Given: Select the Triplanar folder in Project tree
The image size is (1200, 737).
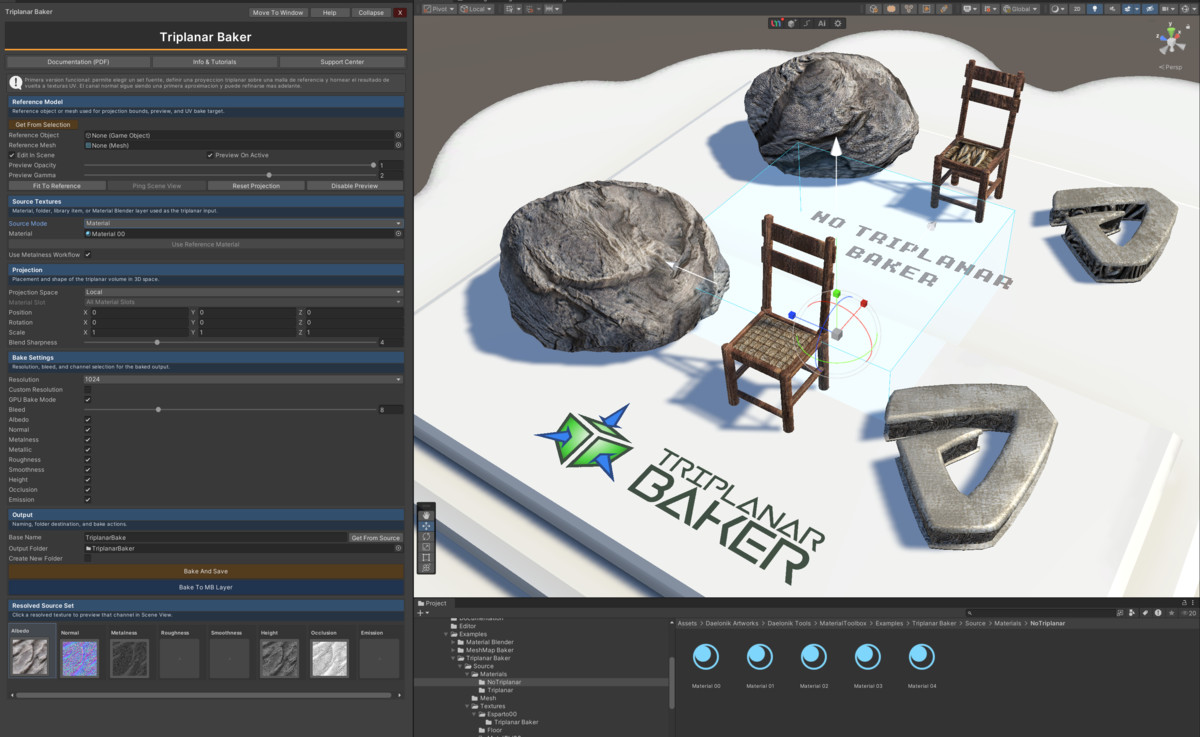Looking at the screenshot, I should tap(500, 690).
